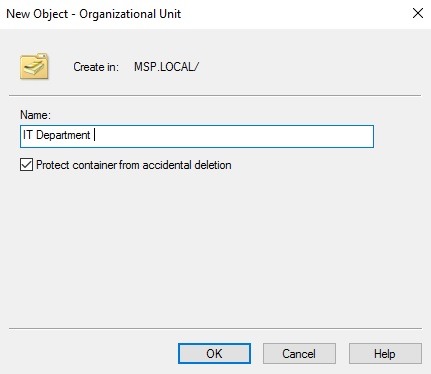Click the 'Create in:' label
The image size is (431, 374).
tap(96, 67)
